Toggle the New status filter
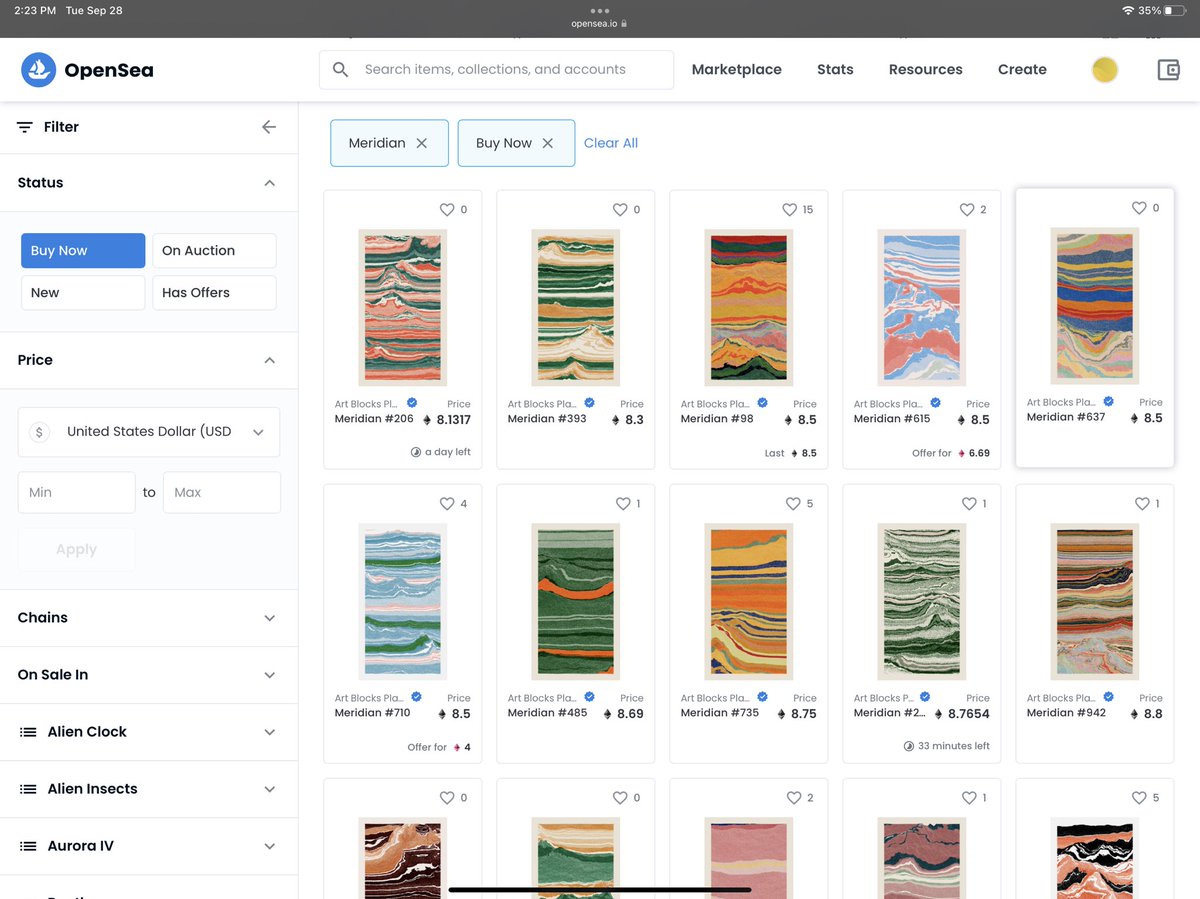 click(x=83, y=293)
